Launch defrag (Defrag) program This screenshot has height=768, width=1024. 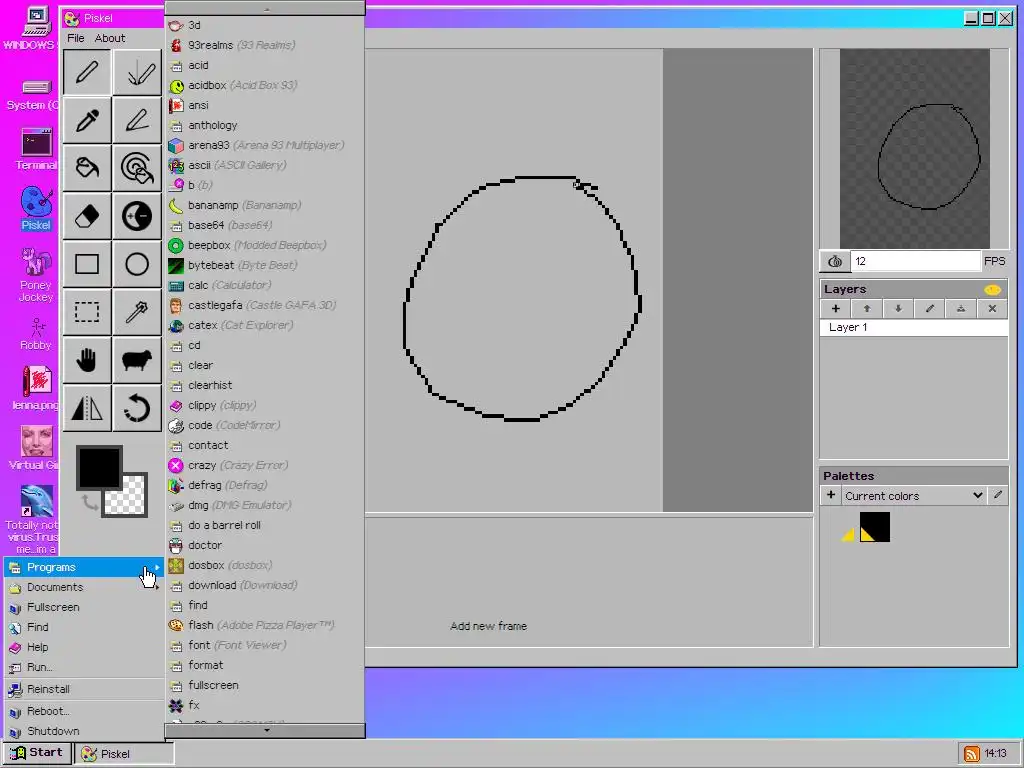coord(265,485)
